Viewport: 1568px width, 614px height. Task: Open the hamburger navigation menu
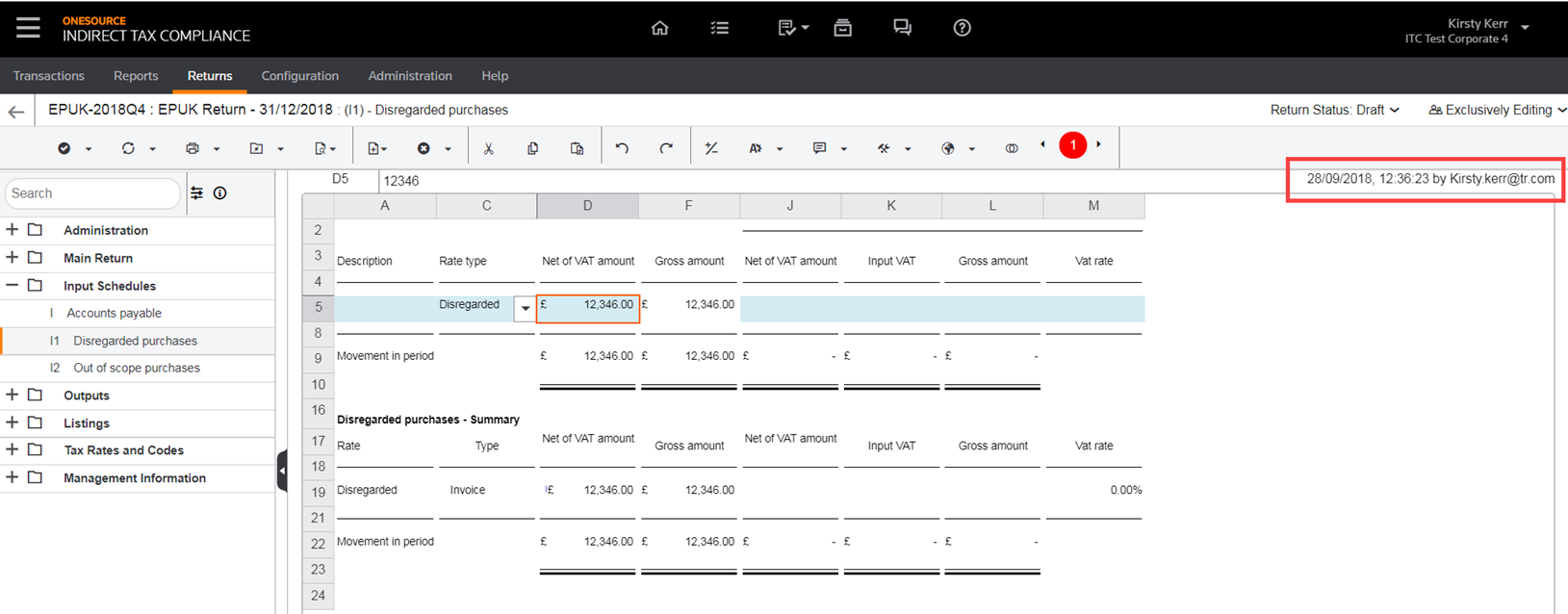point(28,28)
